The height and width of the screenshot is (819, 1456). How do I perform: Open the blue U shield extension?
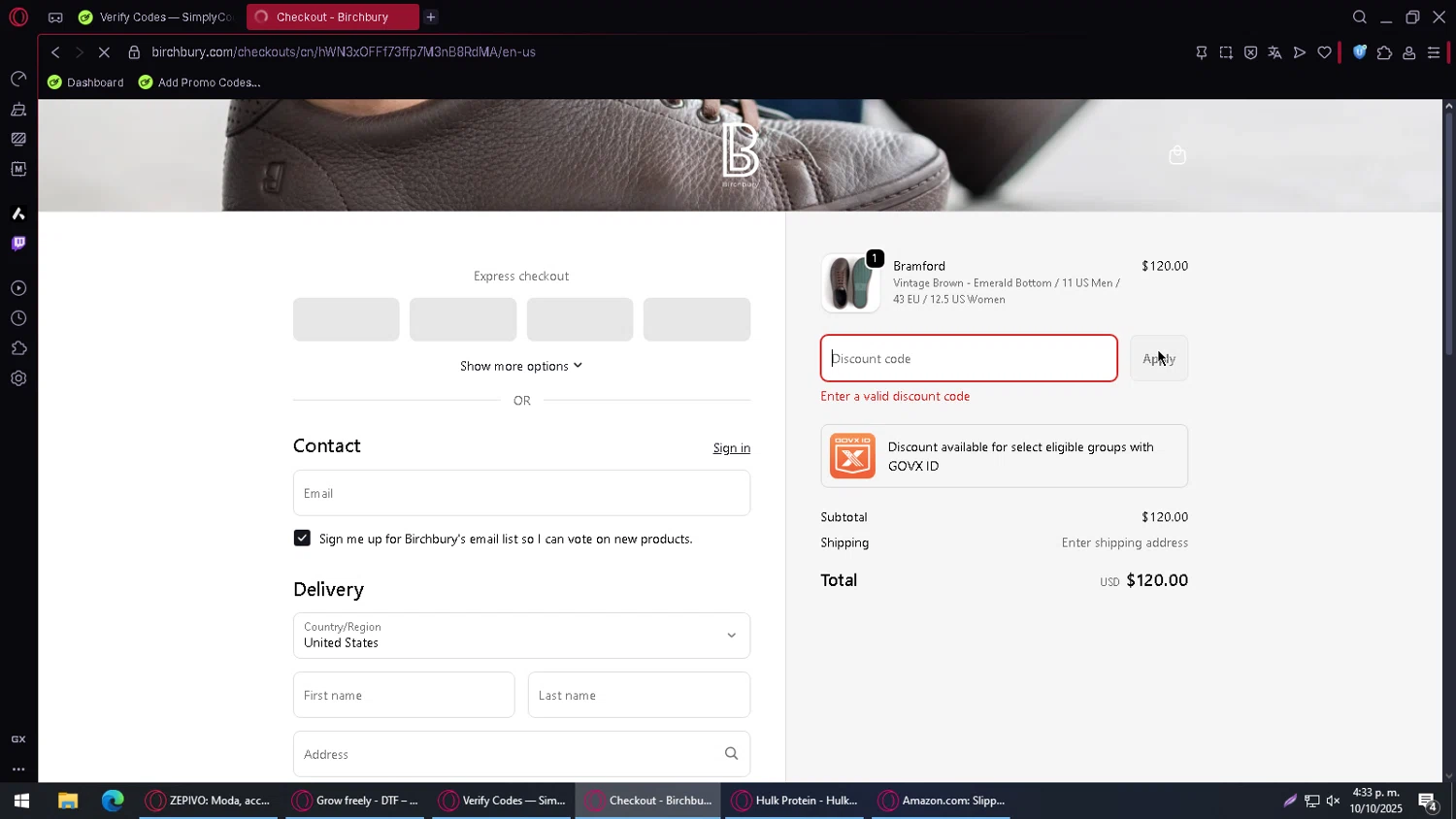1359,52
